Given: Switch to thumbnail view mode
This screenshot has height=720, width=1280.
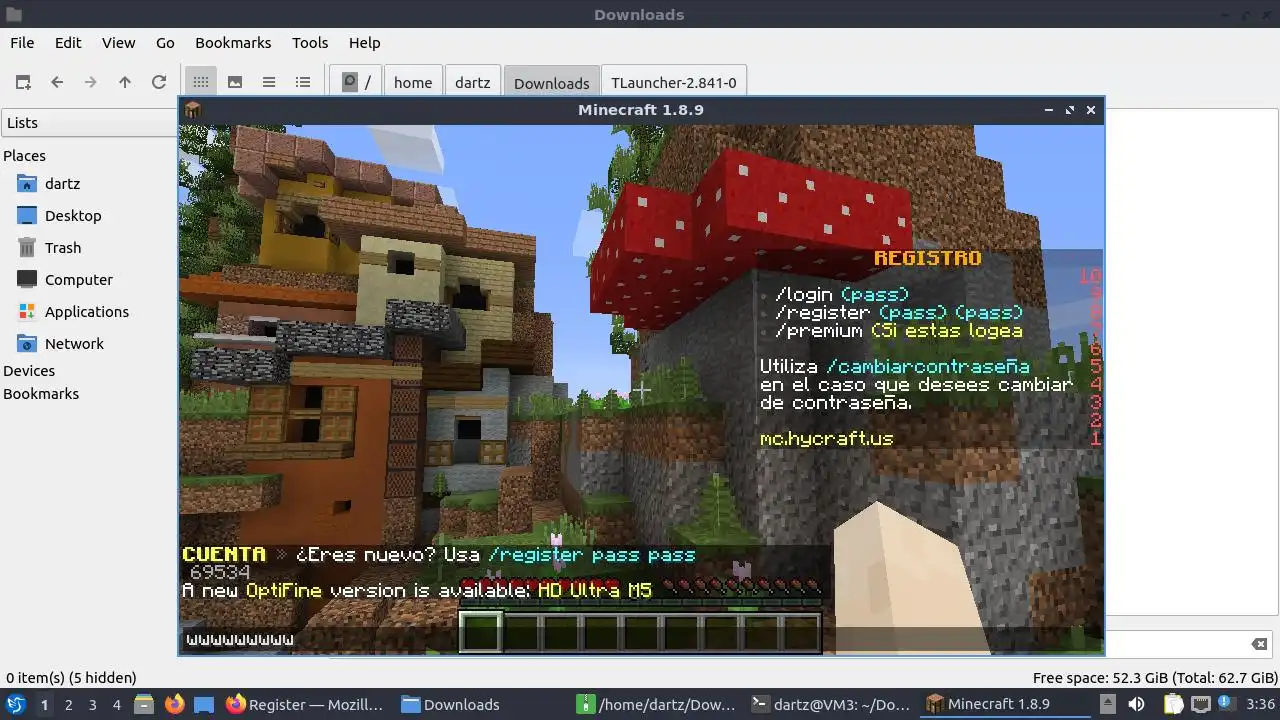Looking at the screenshot, I should 235,82.
